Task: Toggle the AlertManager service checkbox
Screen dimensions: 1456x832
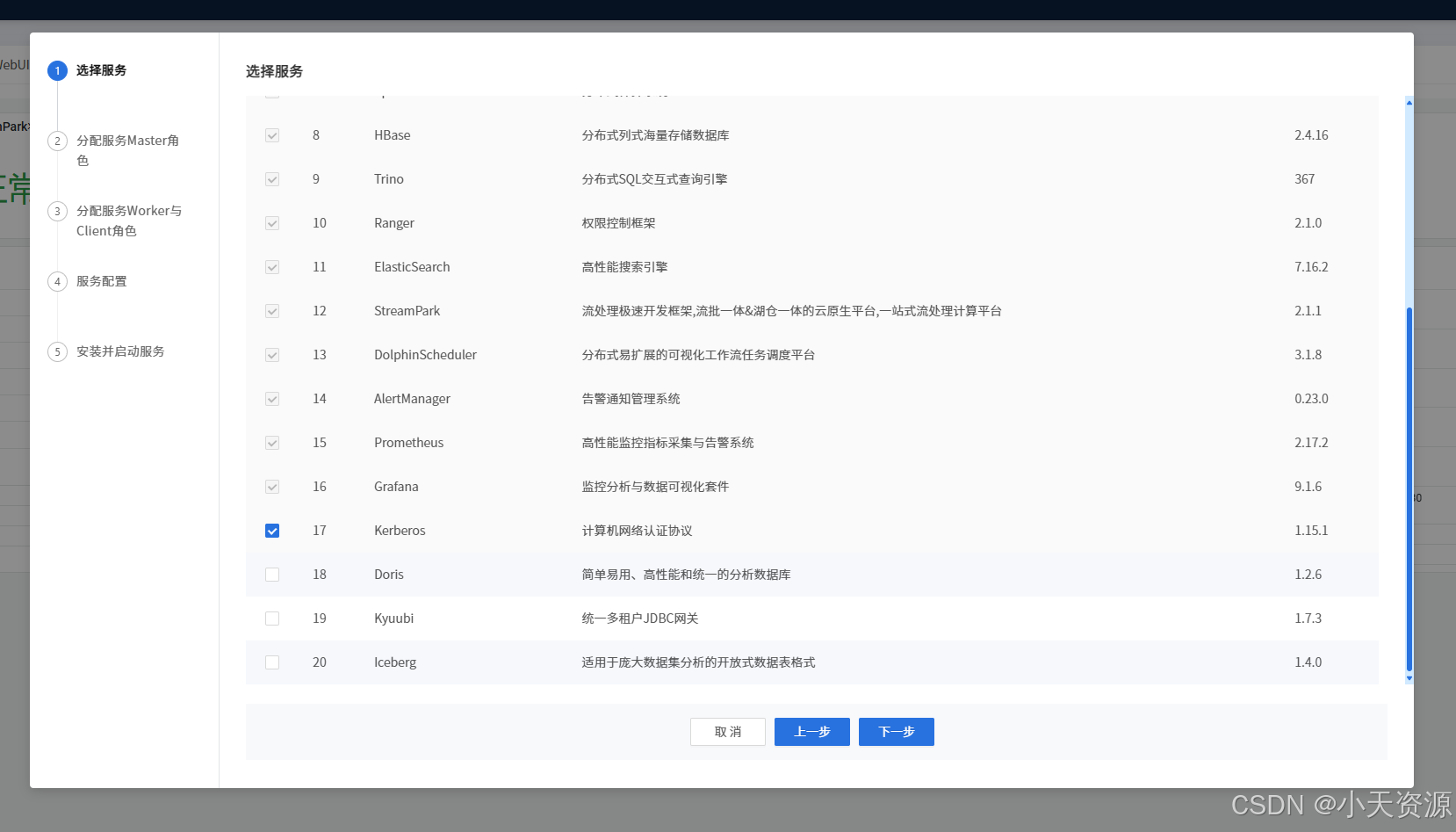Action: [272, 399]
